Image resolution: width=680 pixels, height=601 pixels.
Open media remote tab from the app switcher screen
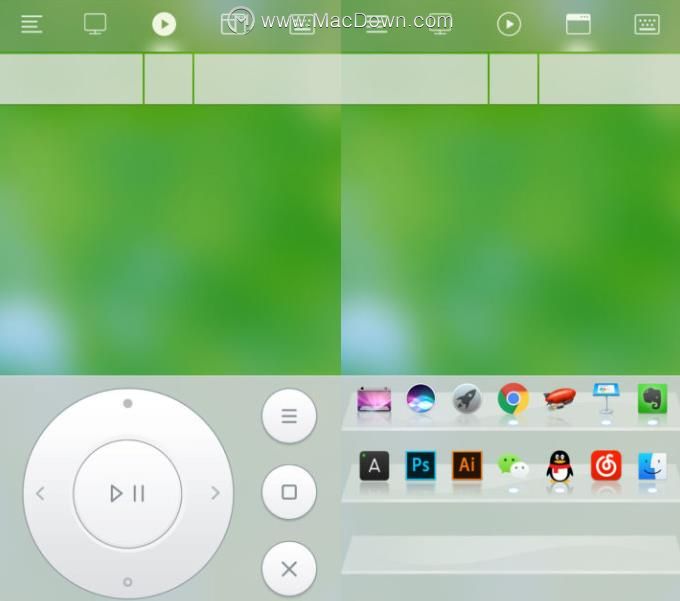pyautogui.click(x=509, y=24)
